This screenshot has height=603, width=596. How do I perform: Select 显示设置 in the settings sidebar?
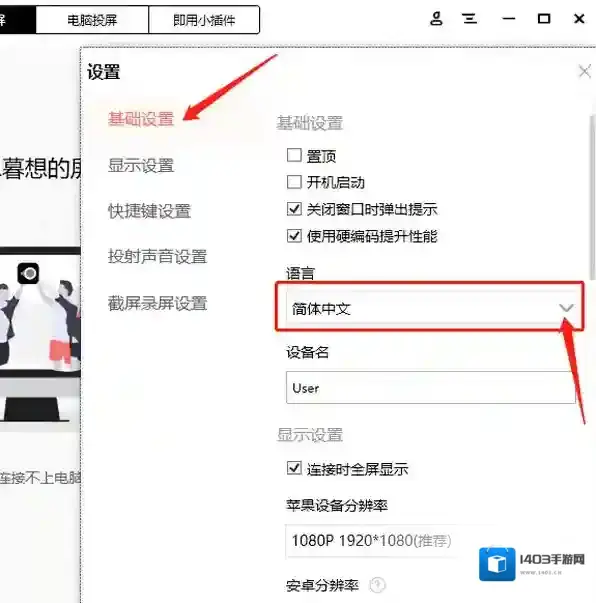point(141,166)
